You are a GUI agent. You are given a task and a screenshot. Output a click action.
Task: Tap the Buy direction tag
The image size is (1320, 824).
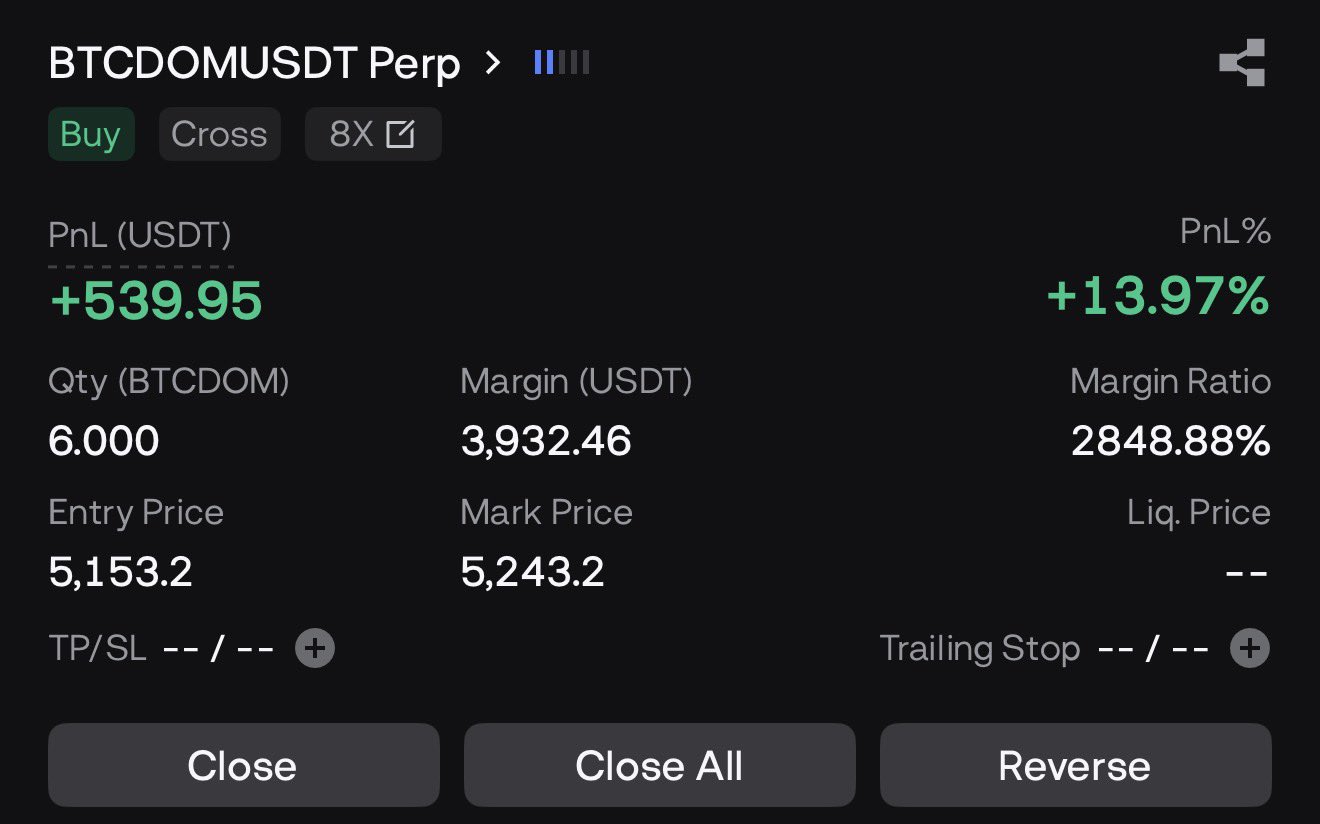(90, 134)
